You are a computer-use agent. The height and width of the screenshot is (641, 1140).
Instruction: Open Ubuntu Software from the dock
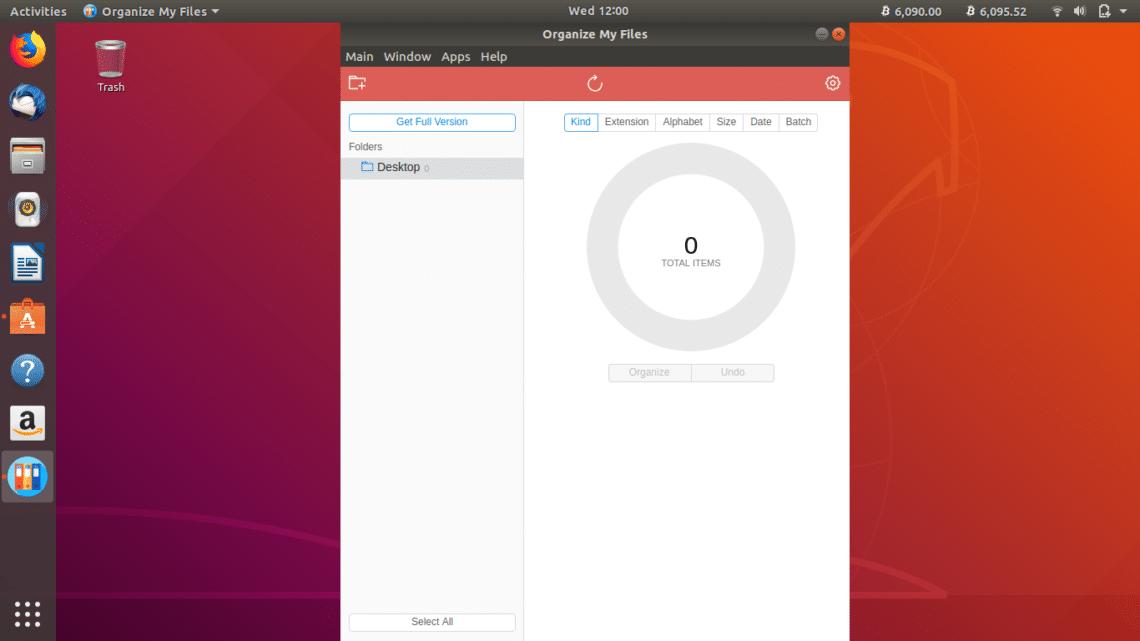point(27,317)
